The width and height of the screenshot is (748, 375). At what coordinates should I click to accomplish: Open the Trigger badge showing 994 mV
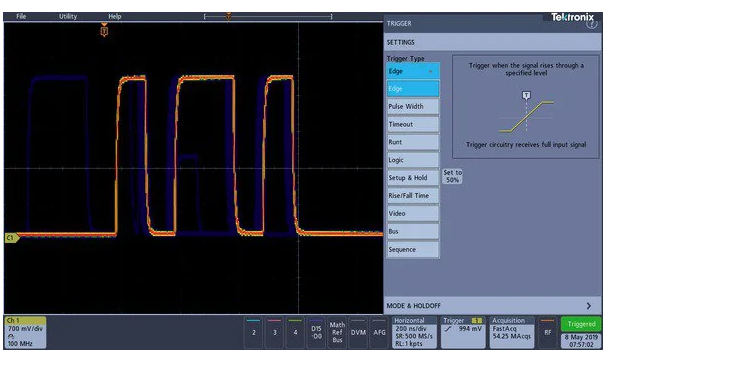point(463,332)
